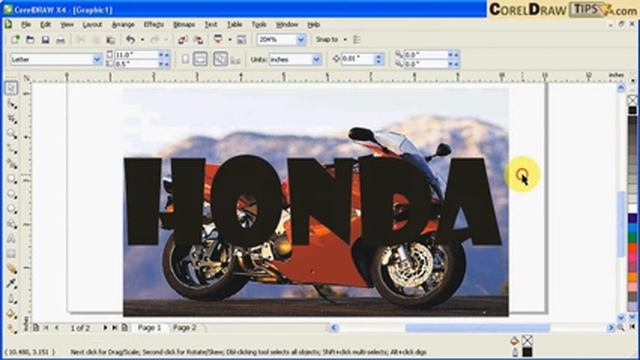This screenshot has width=640, height=360.
Task: Select the Ellipse tool
Action: (11, 194)
